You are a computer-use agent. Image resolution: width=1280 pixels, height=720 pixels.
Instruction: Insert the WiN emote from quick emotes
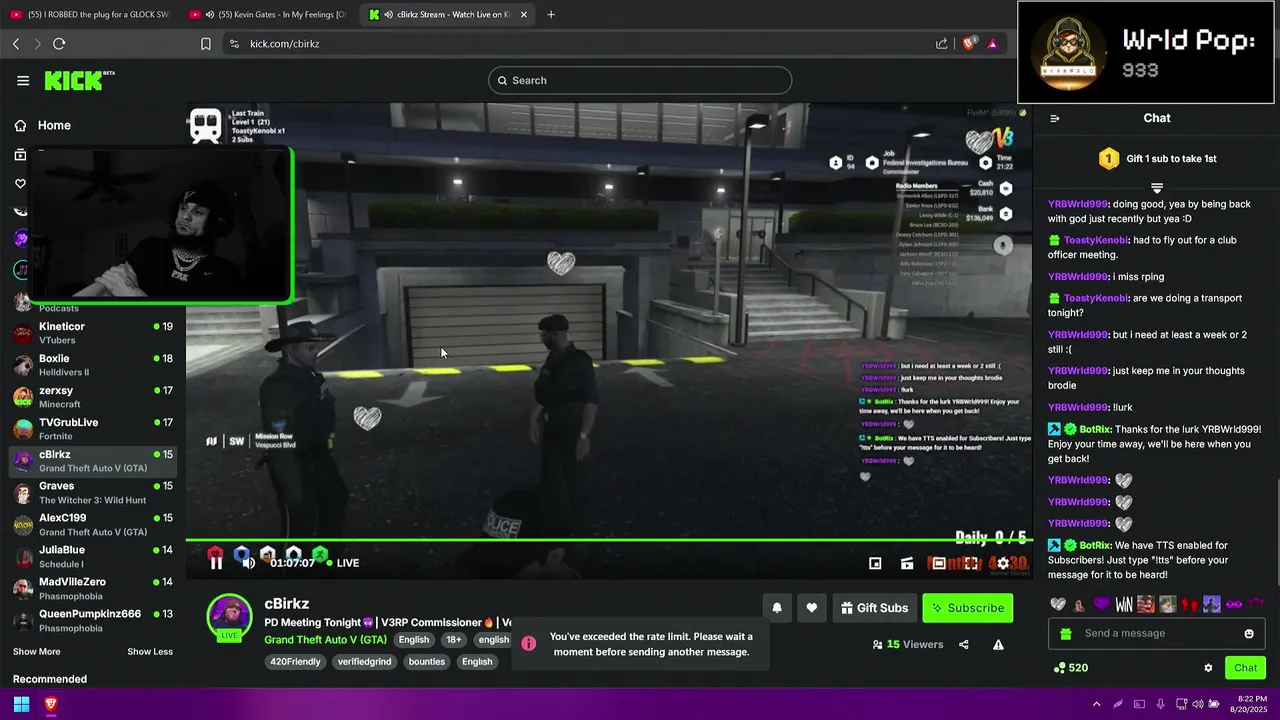(x=1124, y=605)
